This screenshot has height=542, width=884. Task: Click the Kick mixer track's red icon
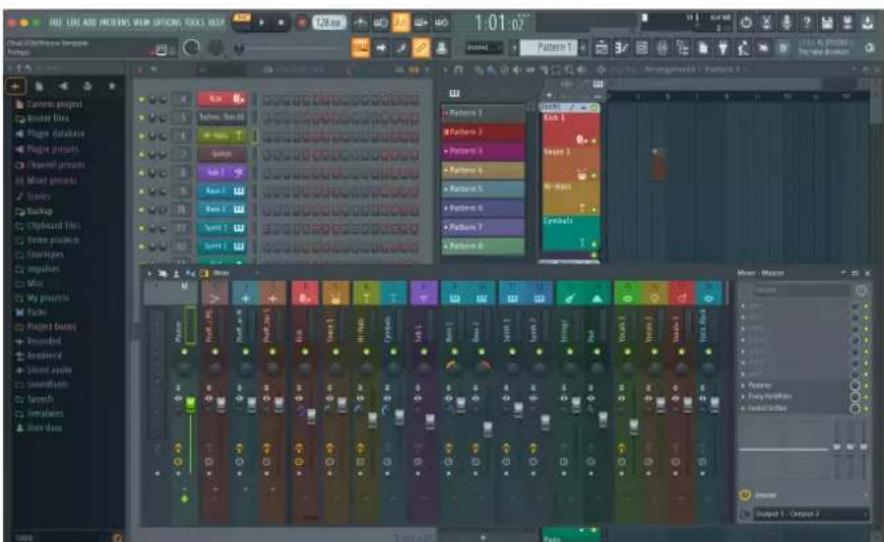[x=305, y=294]
